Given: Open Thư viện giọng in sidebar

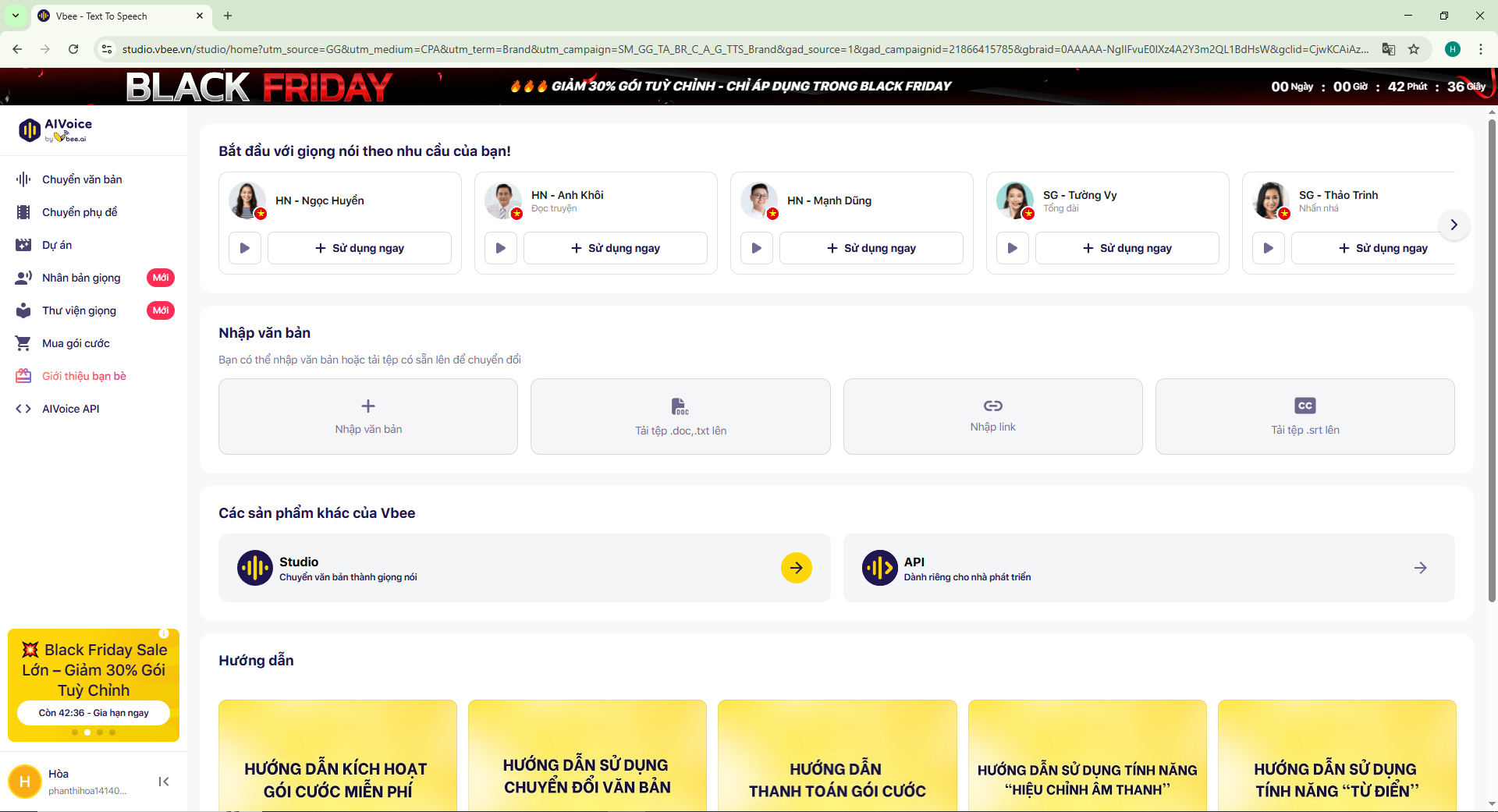Looking at the screenshot, I should click(79, 310).
